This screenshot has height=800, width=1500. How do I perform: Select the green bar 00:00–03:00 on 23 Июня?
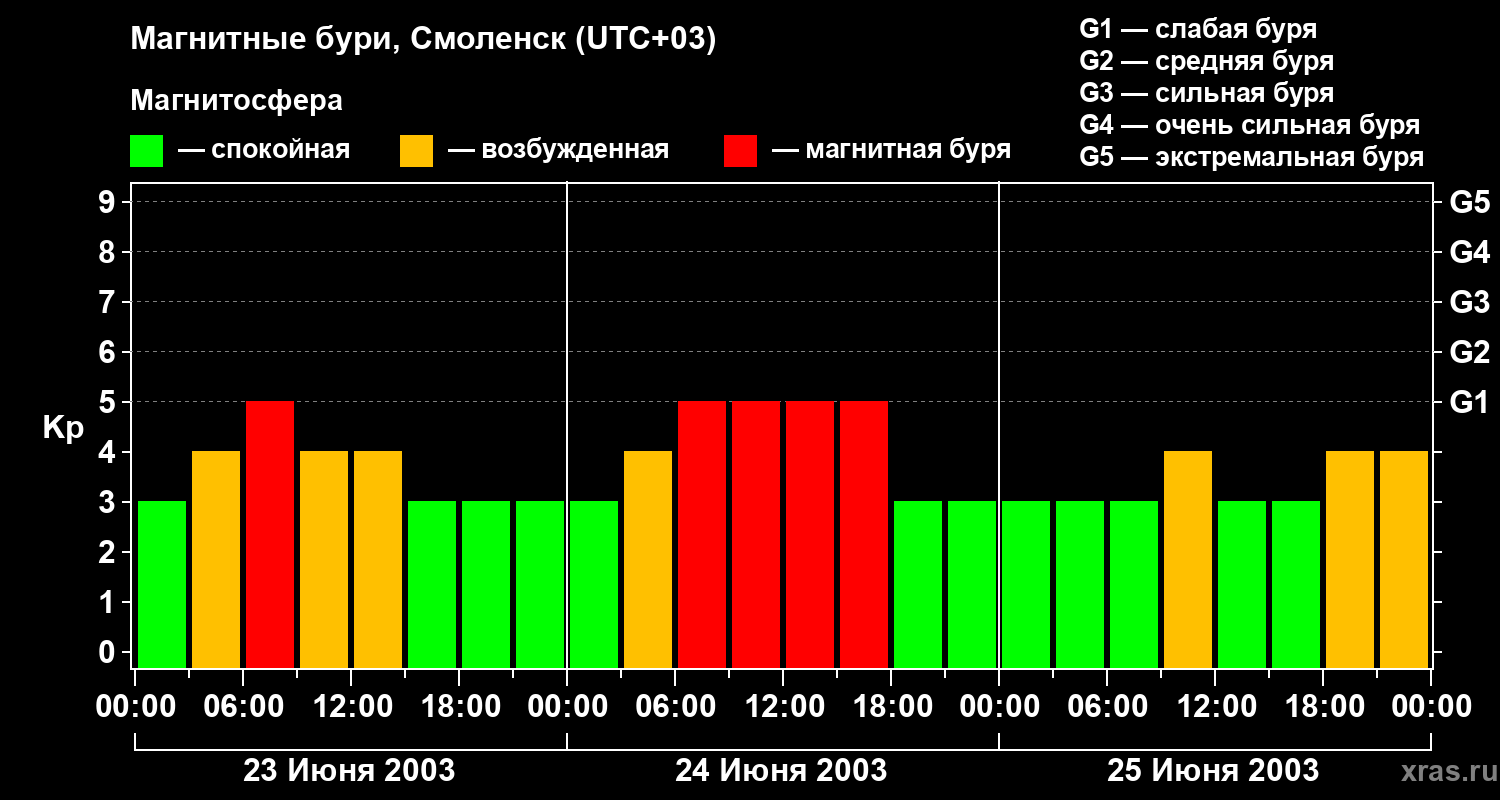(x=162, y=584)
